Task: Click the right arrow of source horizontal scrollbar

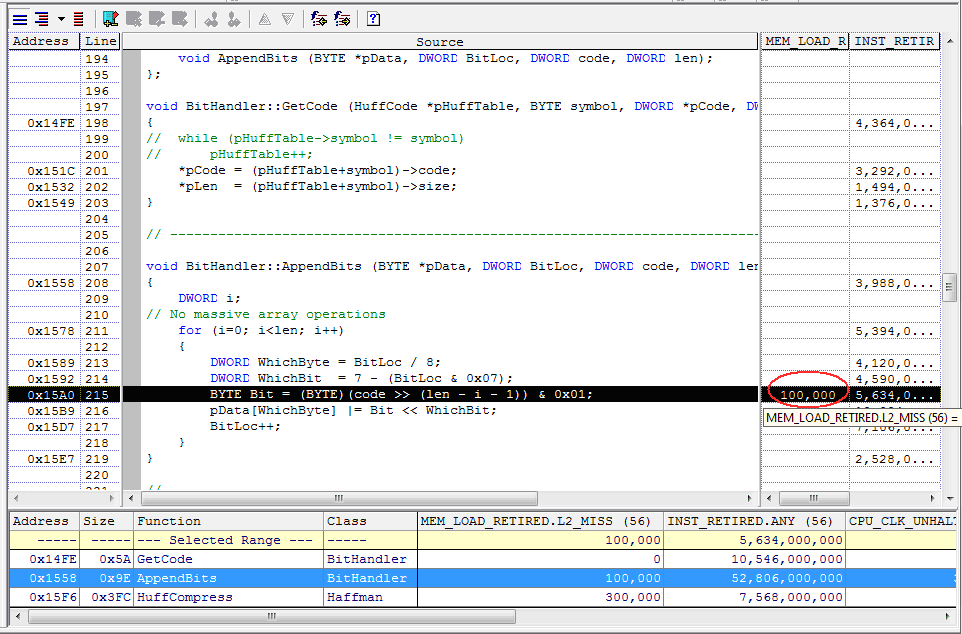Action: pyautogui.click(x=749, y=498)
